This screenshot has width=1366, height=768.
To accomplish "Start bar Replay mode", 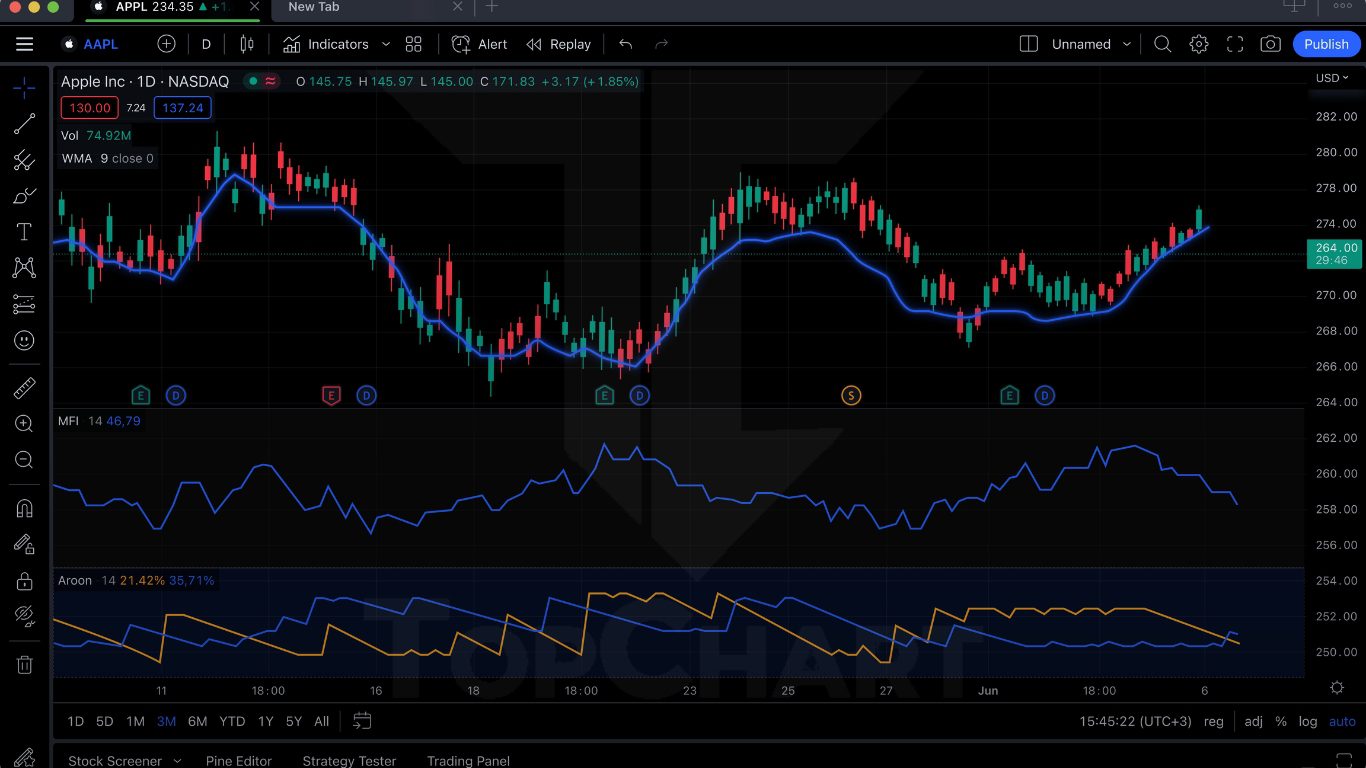I will (559, 44).
